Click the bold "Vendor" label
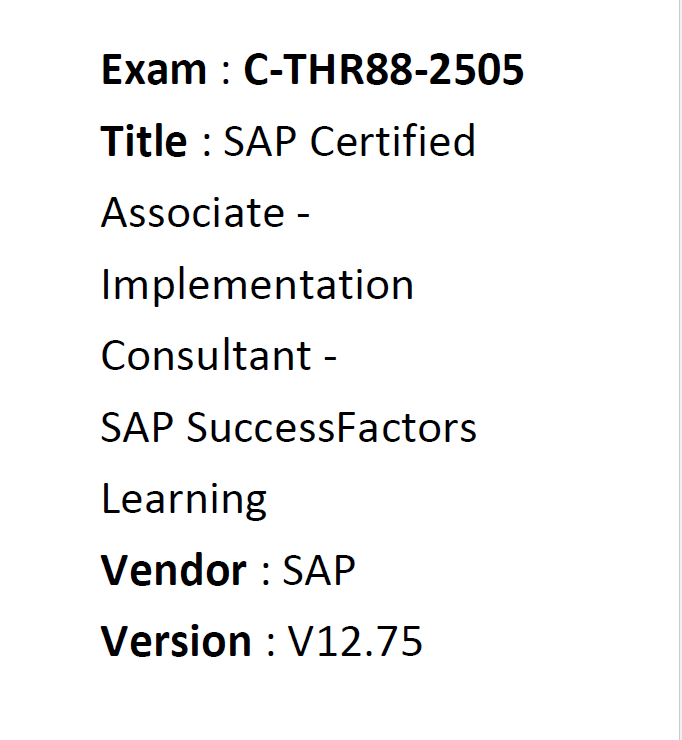682x740 pixels. 174,571
